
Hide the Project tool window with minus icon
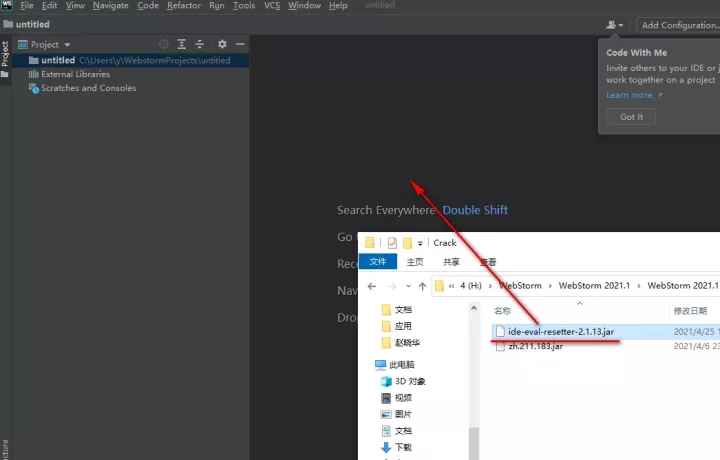[x=238, y=45]
